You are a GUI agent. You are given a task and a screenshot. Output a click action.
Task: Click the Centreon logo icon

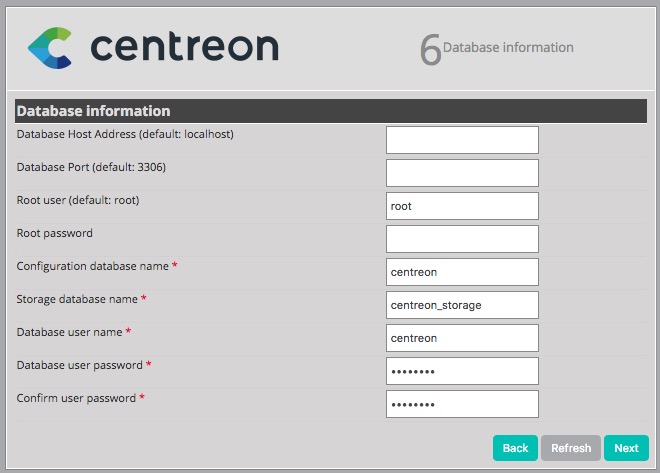coord(49,48)
